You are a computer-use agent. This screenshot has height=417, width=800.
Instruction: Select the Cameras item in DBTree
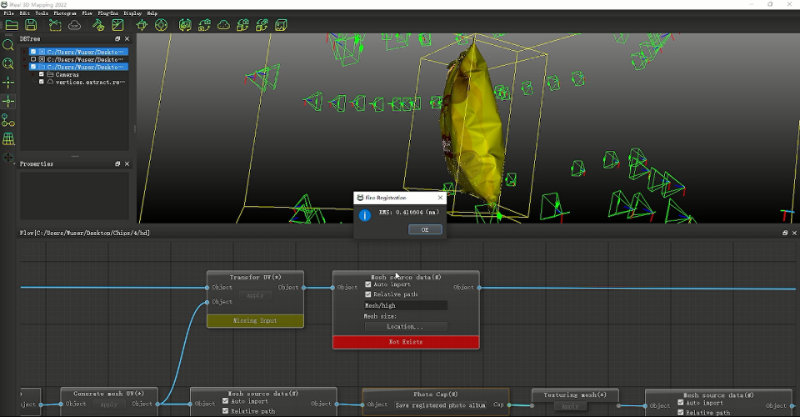pyautogui.click(x=67, y=75)
